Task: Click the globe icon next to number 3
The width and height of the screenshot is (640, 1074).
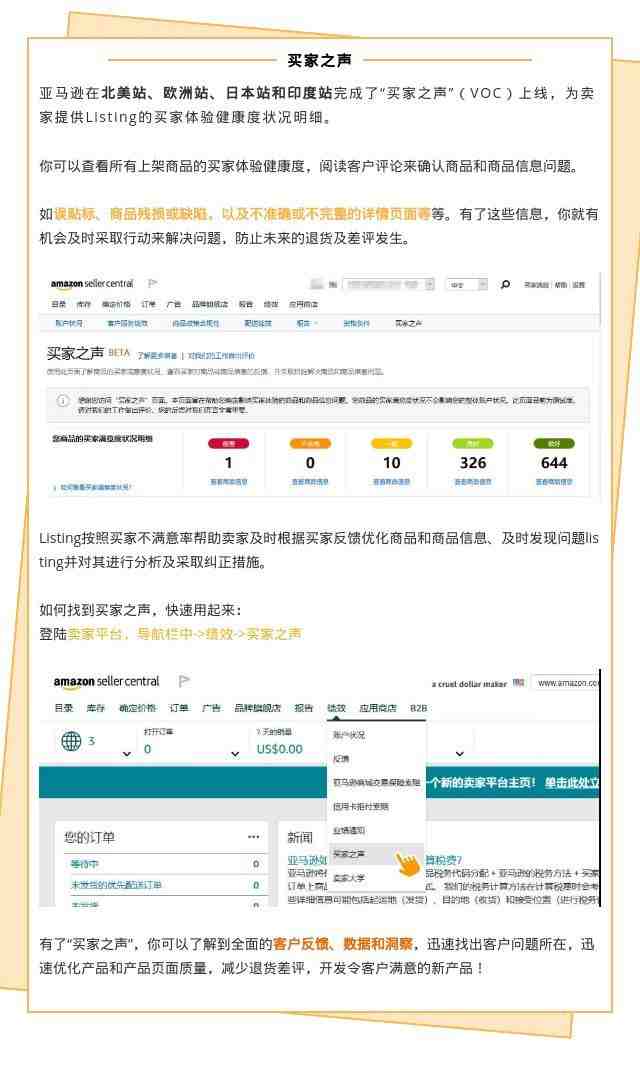Action: 71,740
